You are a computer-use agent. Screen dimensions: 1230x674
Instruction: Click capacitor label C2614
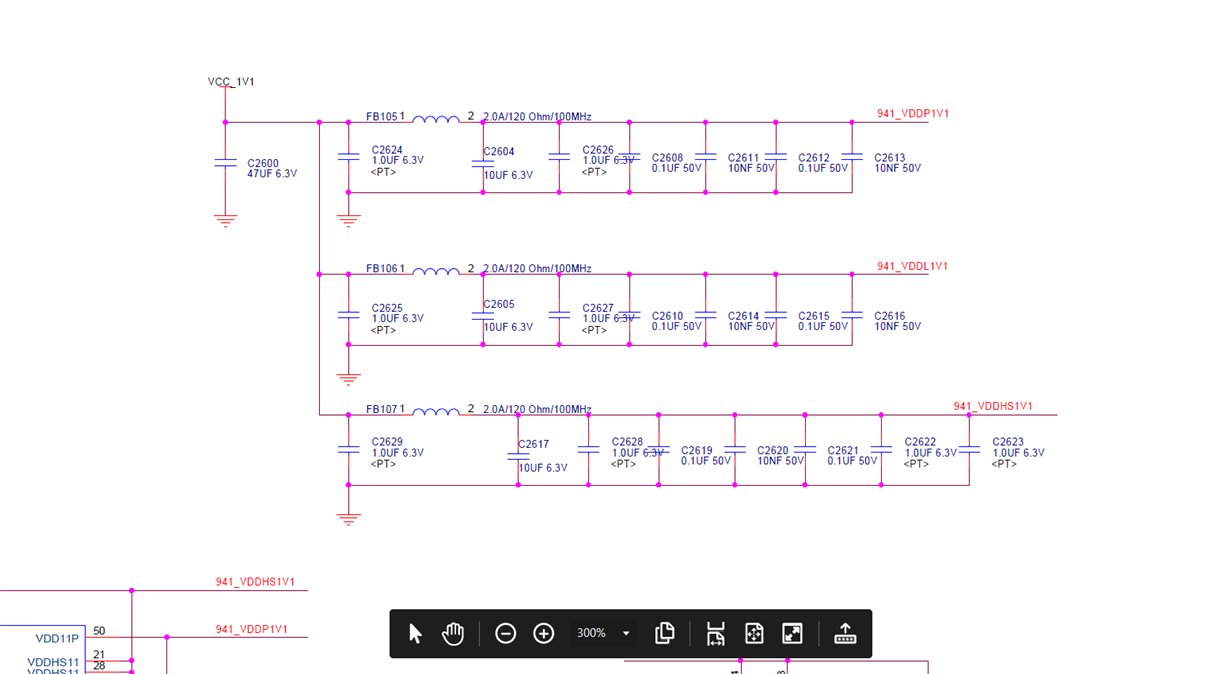point(743,316)
